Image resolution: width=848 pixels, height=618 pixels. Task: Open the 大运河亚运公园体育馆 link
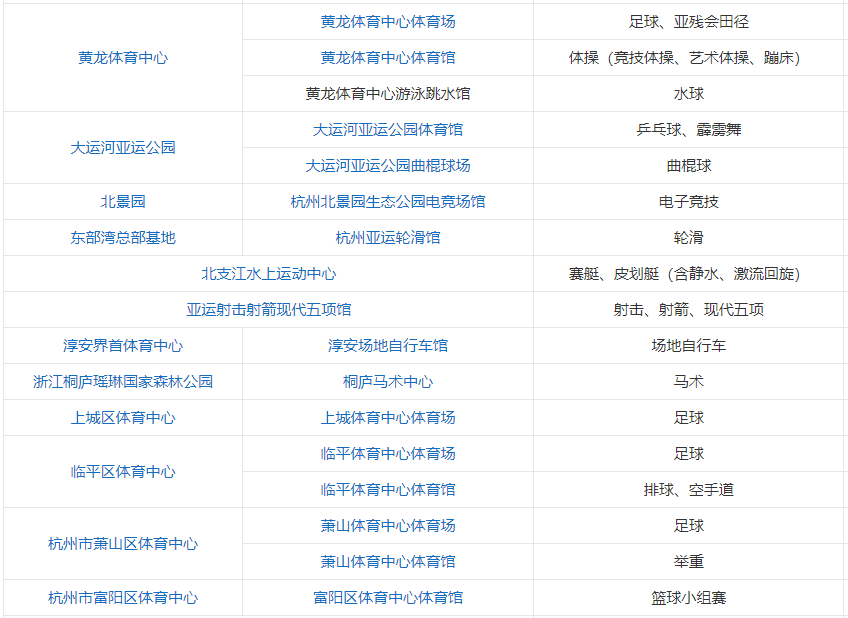pos(388,130)
